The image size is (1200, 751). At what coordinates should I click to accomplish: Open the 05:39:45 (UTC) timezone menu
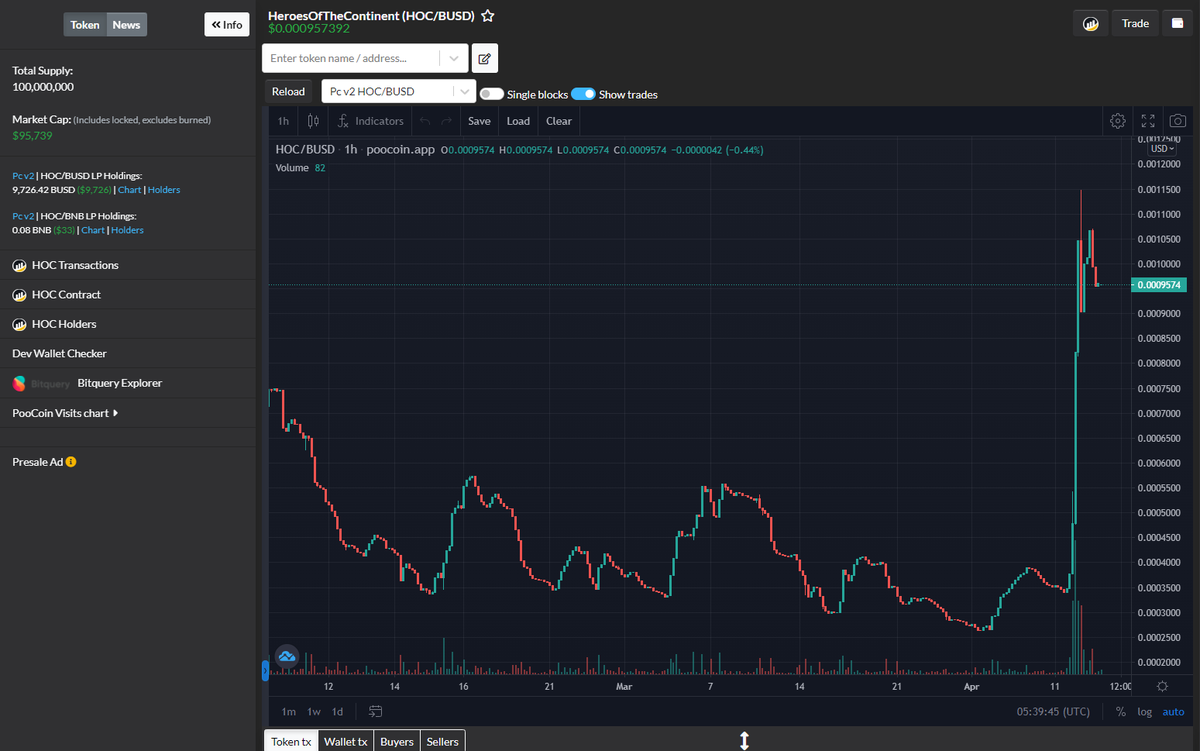coord(1053,712)
